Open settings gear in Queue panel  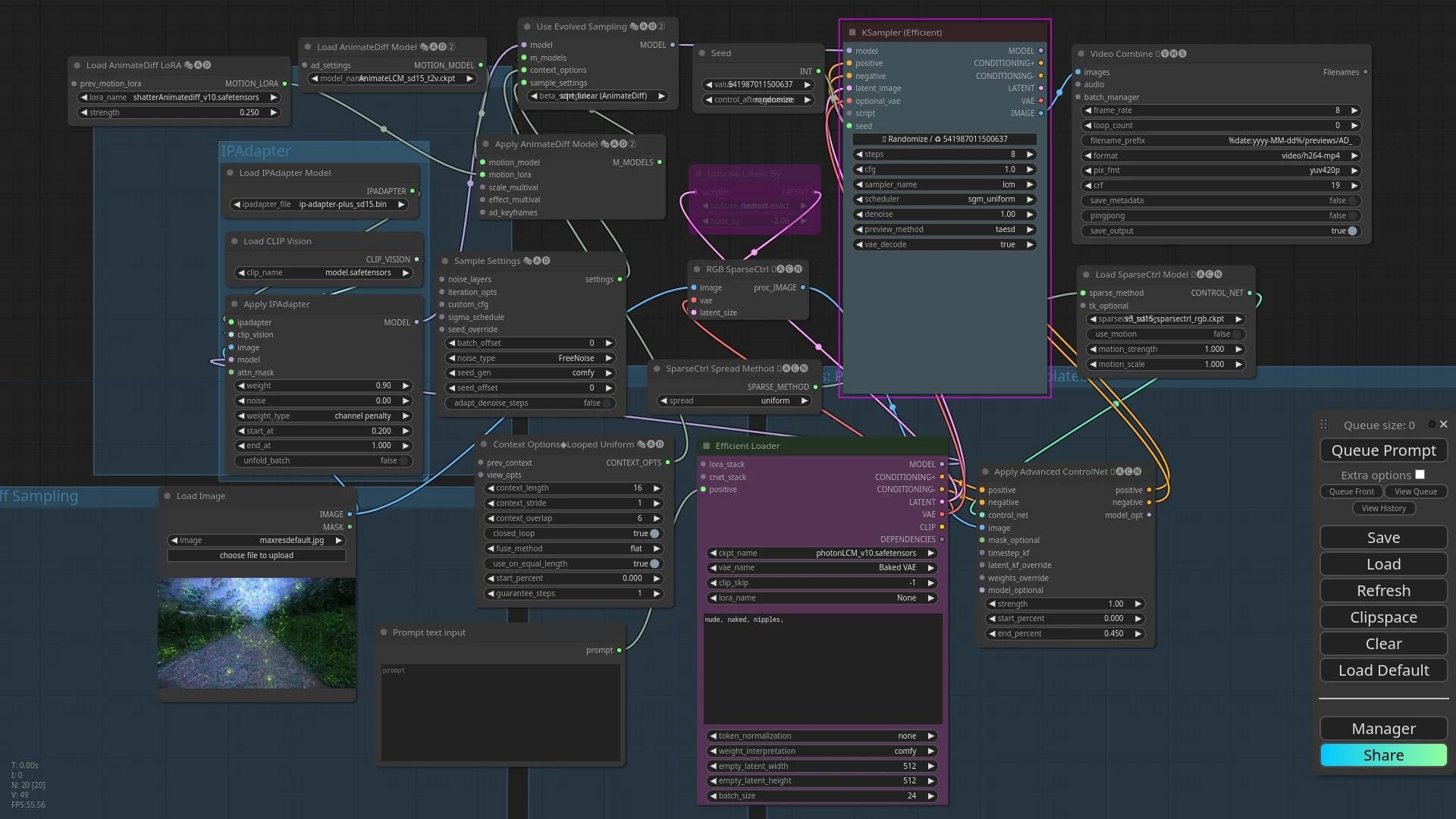point(1432,425)
